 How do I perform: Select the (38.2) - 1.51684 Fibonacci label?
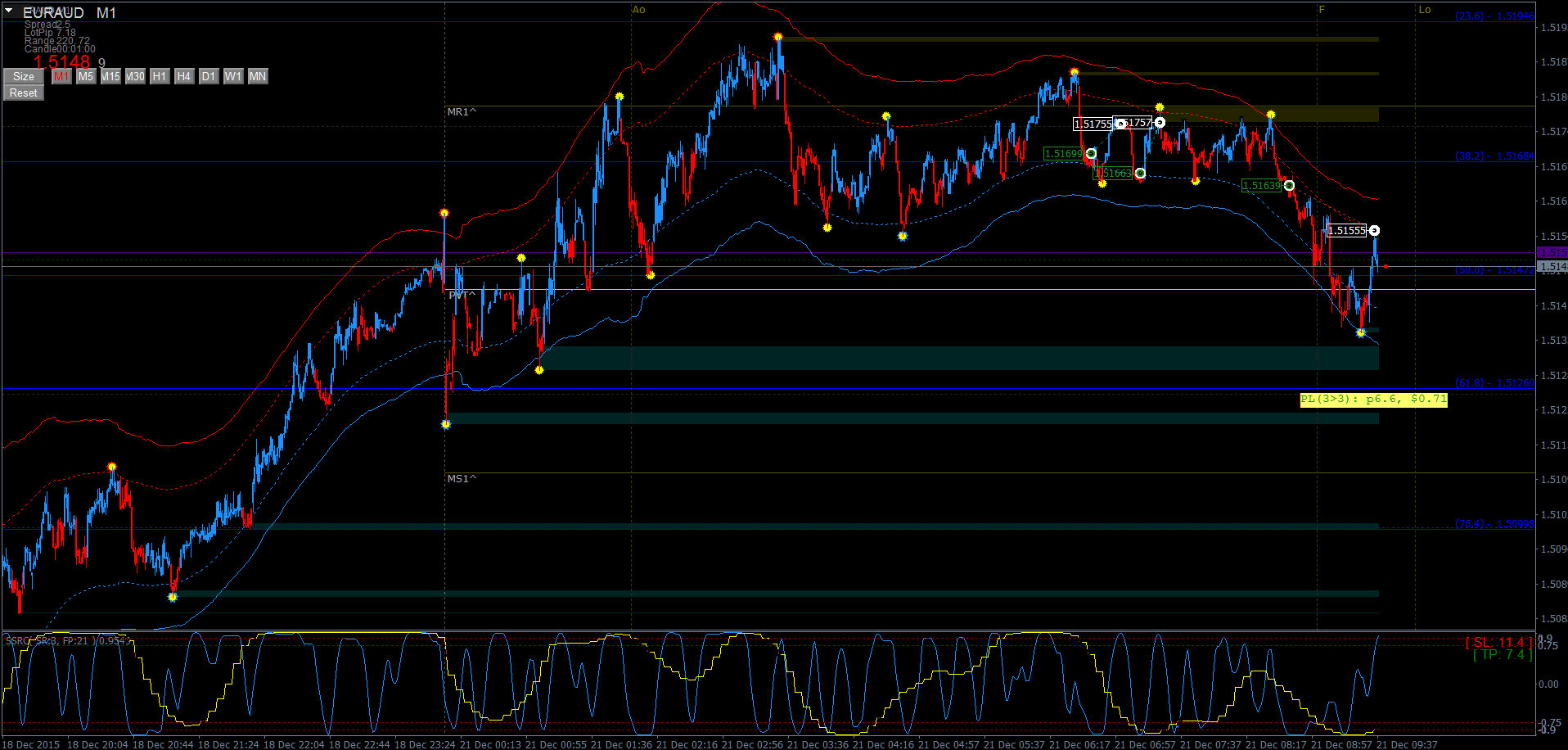(1494, 156)
